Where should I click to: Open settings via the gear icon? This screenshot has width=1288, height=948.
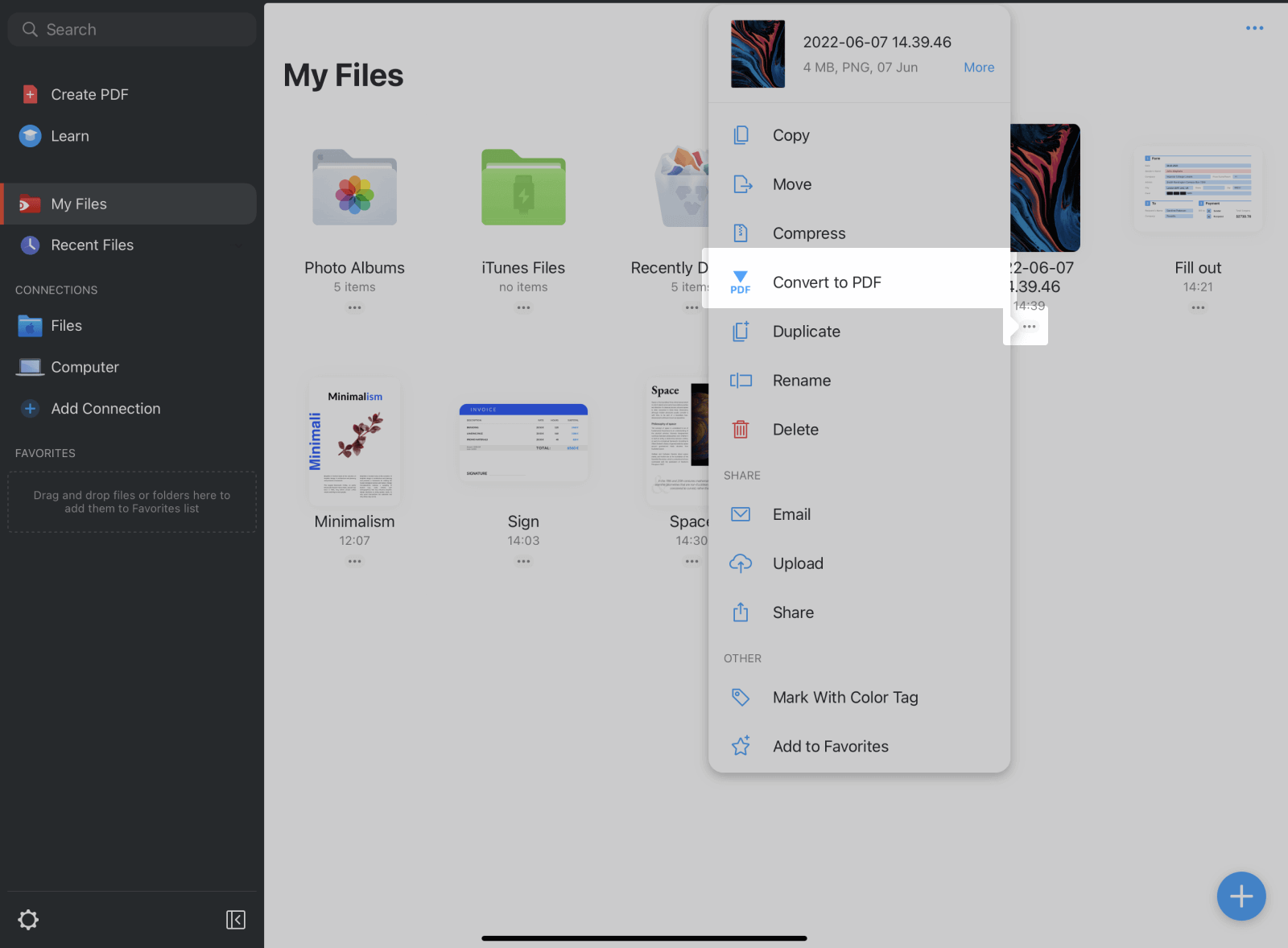pyautogui.click(x=28, y=920)
